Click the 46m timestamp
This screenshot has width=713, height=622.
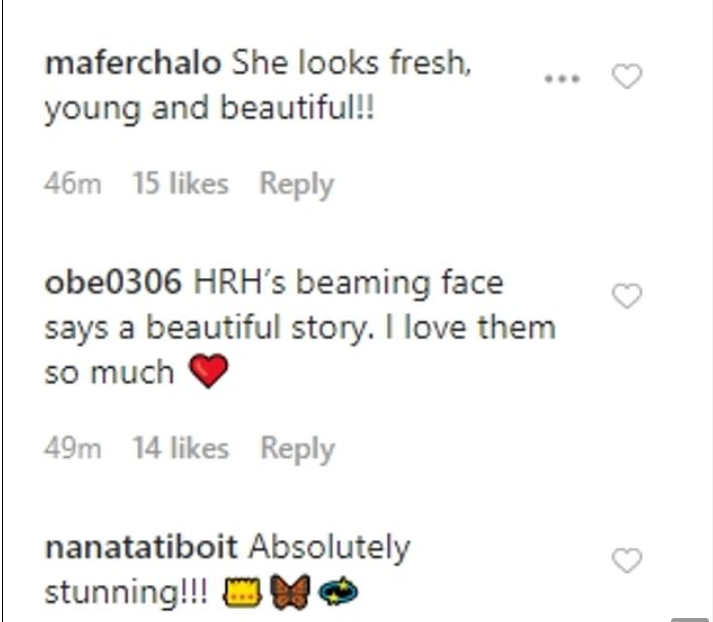click(73, 184)
